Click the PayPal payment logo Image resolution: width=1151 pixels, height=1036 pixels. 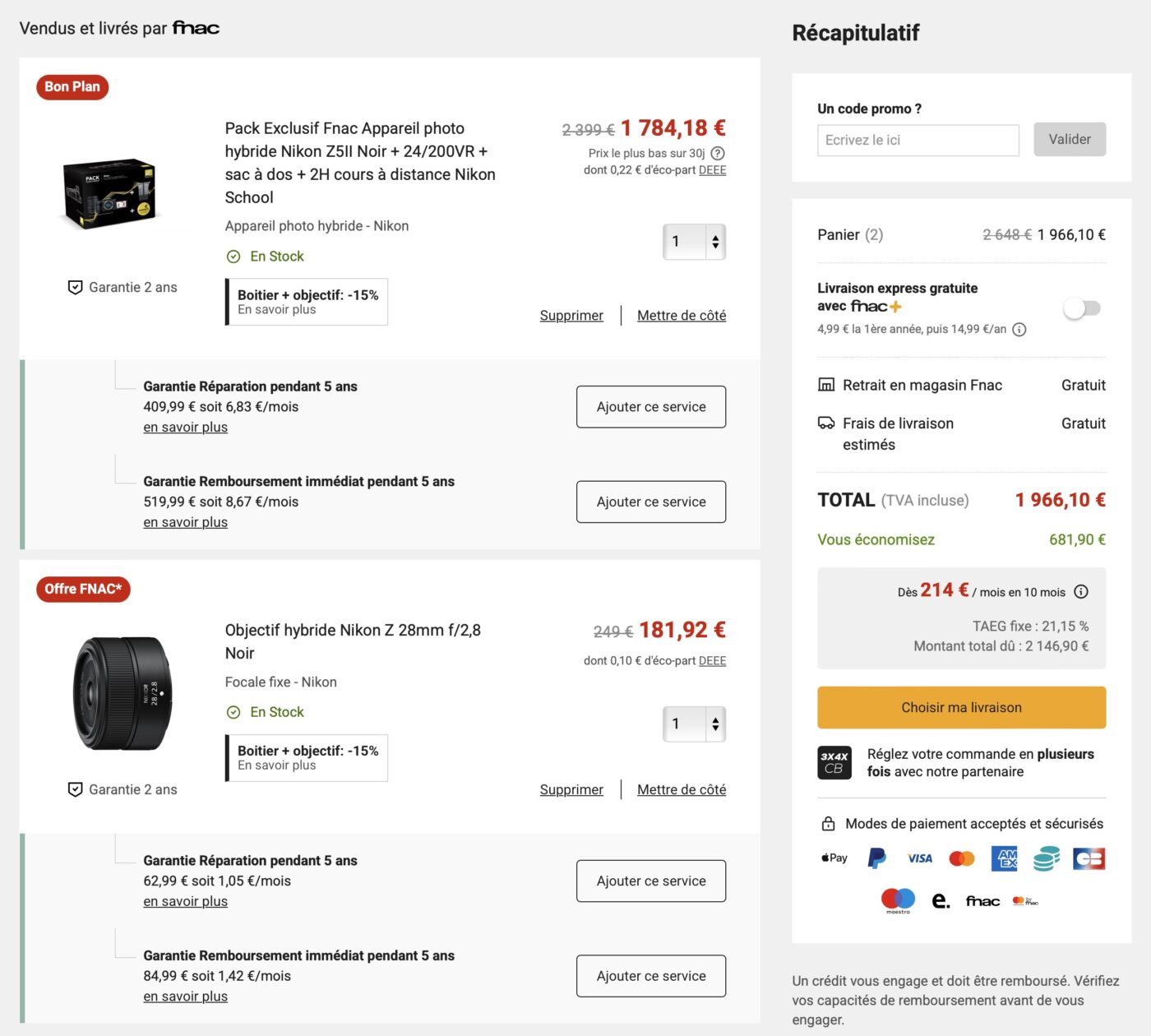(877, 858)
